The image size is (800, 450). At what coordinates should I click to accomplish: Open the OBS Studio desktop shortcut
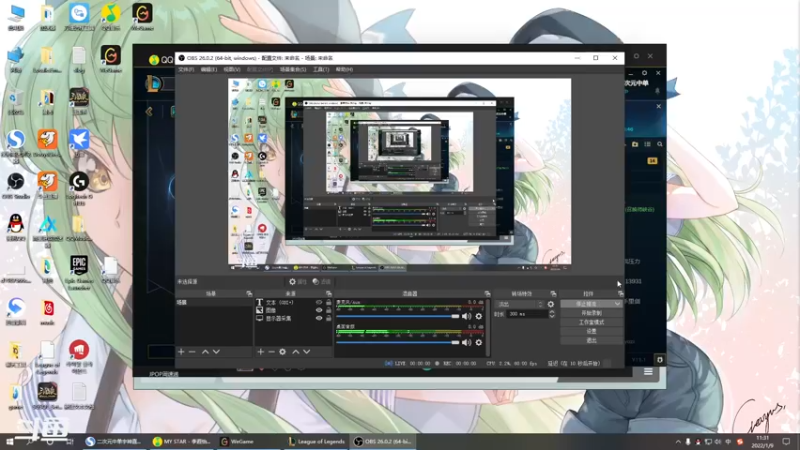[16, 186]
